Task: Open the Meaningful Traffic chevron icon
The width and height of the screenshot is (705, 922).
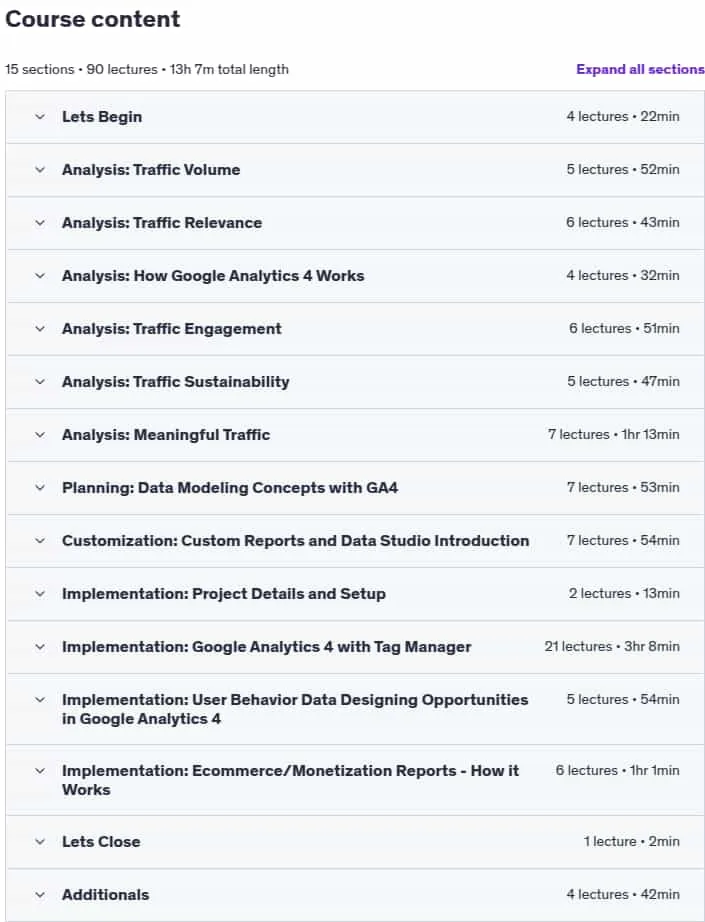Action: click(40, 435)
